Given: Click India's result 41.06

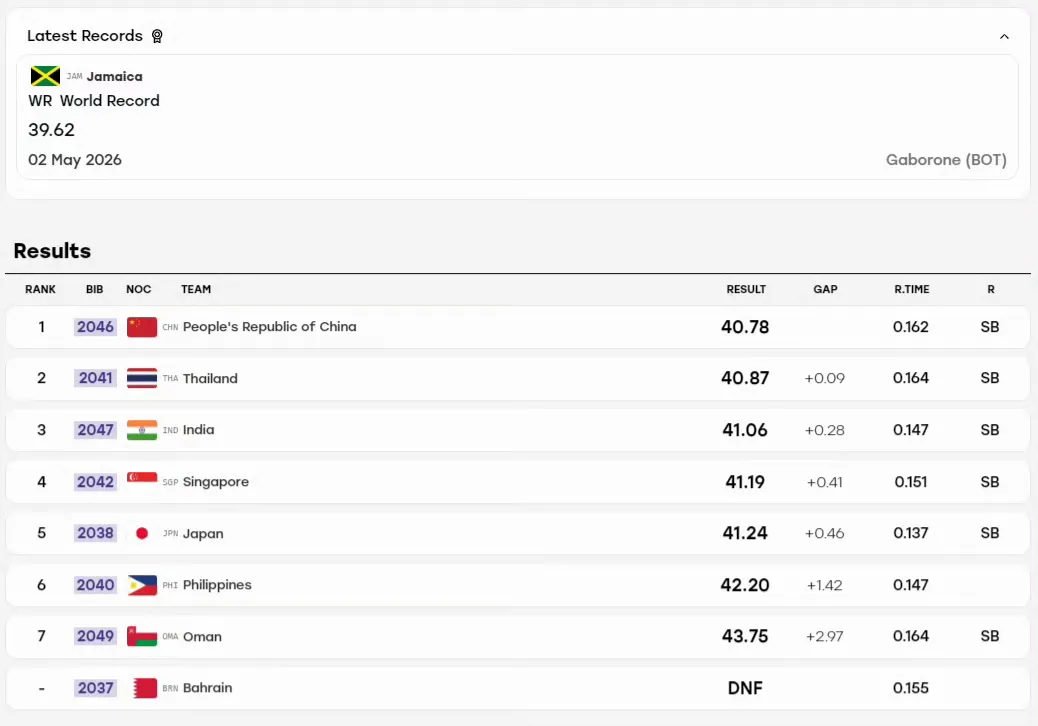Looking at the screenshot, I should (x=745, y=430).
